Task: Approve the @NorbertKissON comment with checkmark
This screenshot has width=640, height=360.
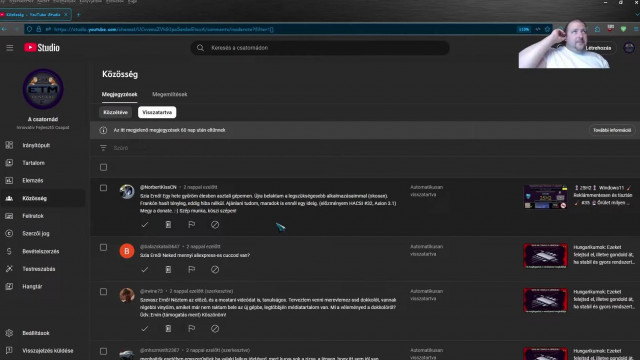Action: pos(144,225)
